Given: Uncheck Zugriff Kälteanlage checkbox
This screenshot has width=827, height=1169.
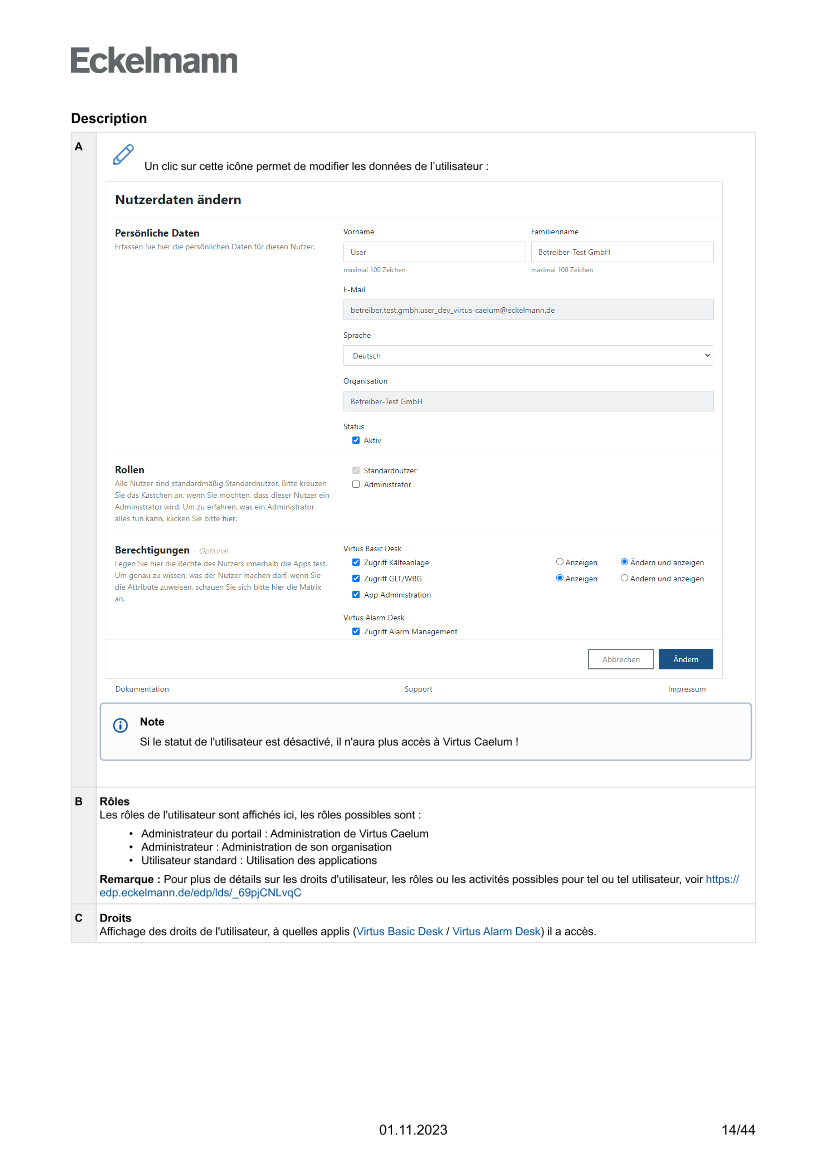Looking at the screenshot, I should tap(356, 562).
